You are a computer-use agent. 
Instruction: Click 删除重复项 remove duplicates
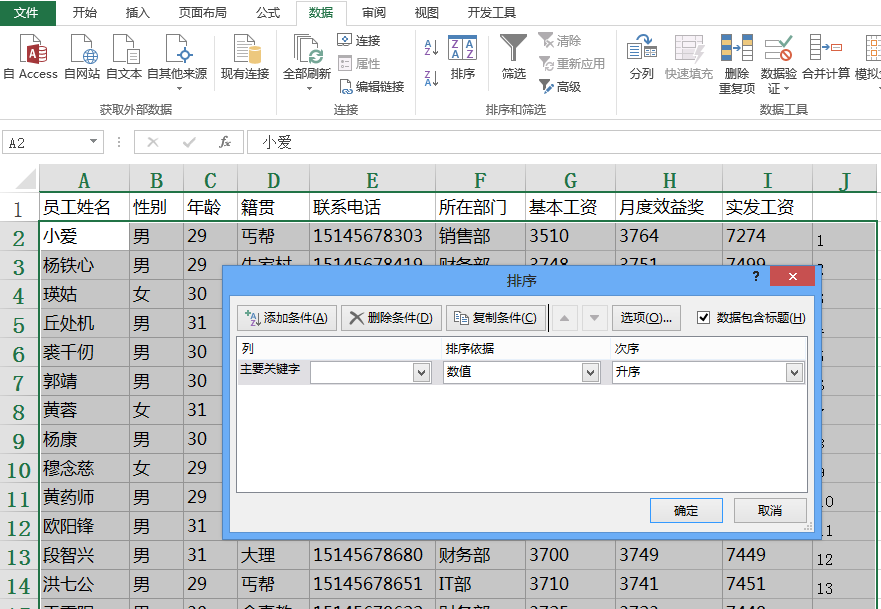point(737,63)
